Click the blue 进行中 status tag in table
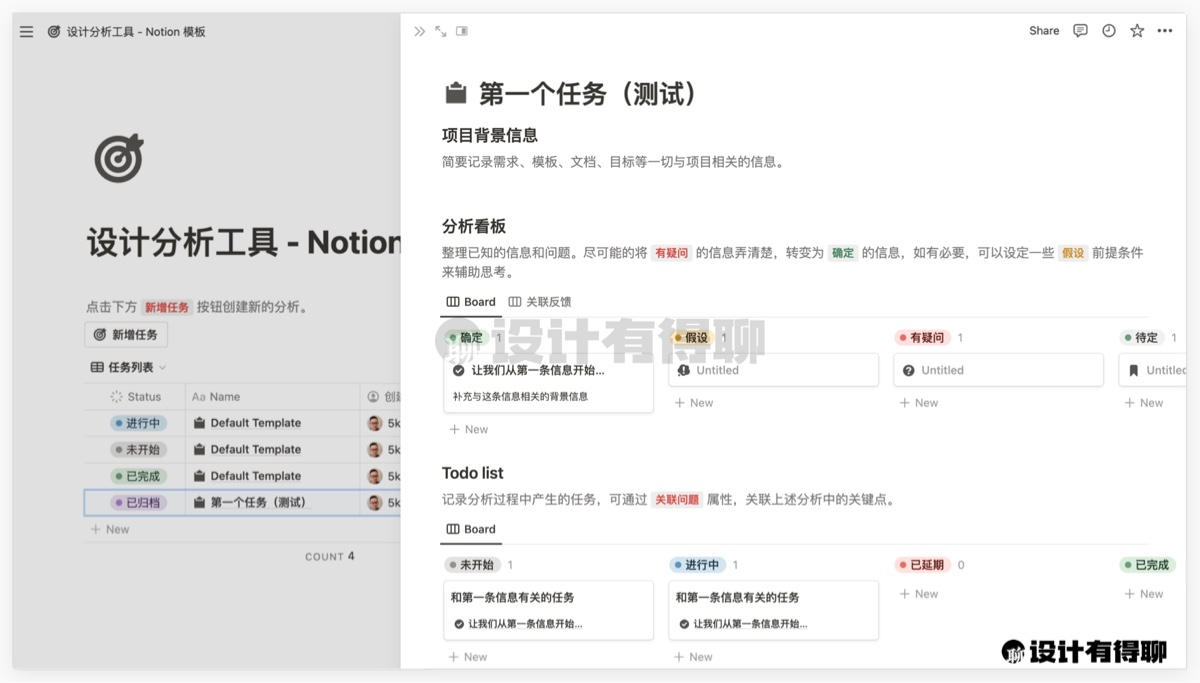The image size is (1200, 683). tap(136, 423)
